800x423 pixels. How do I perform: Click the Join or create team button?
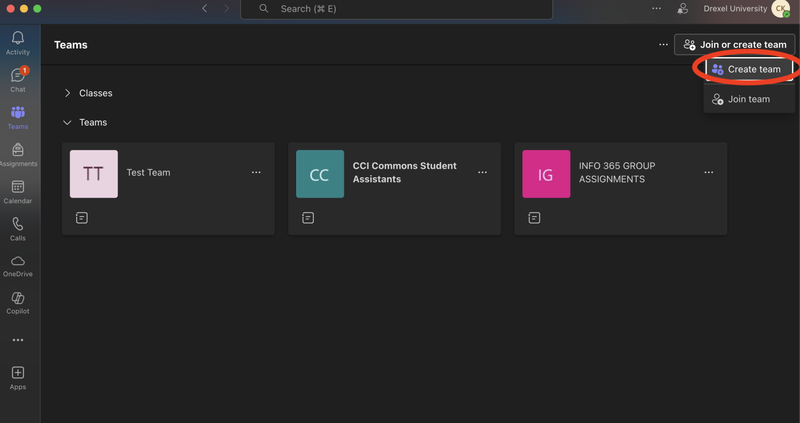click(735, 44)
